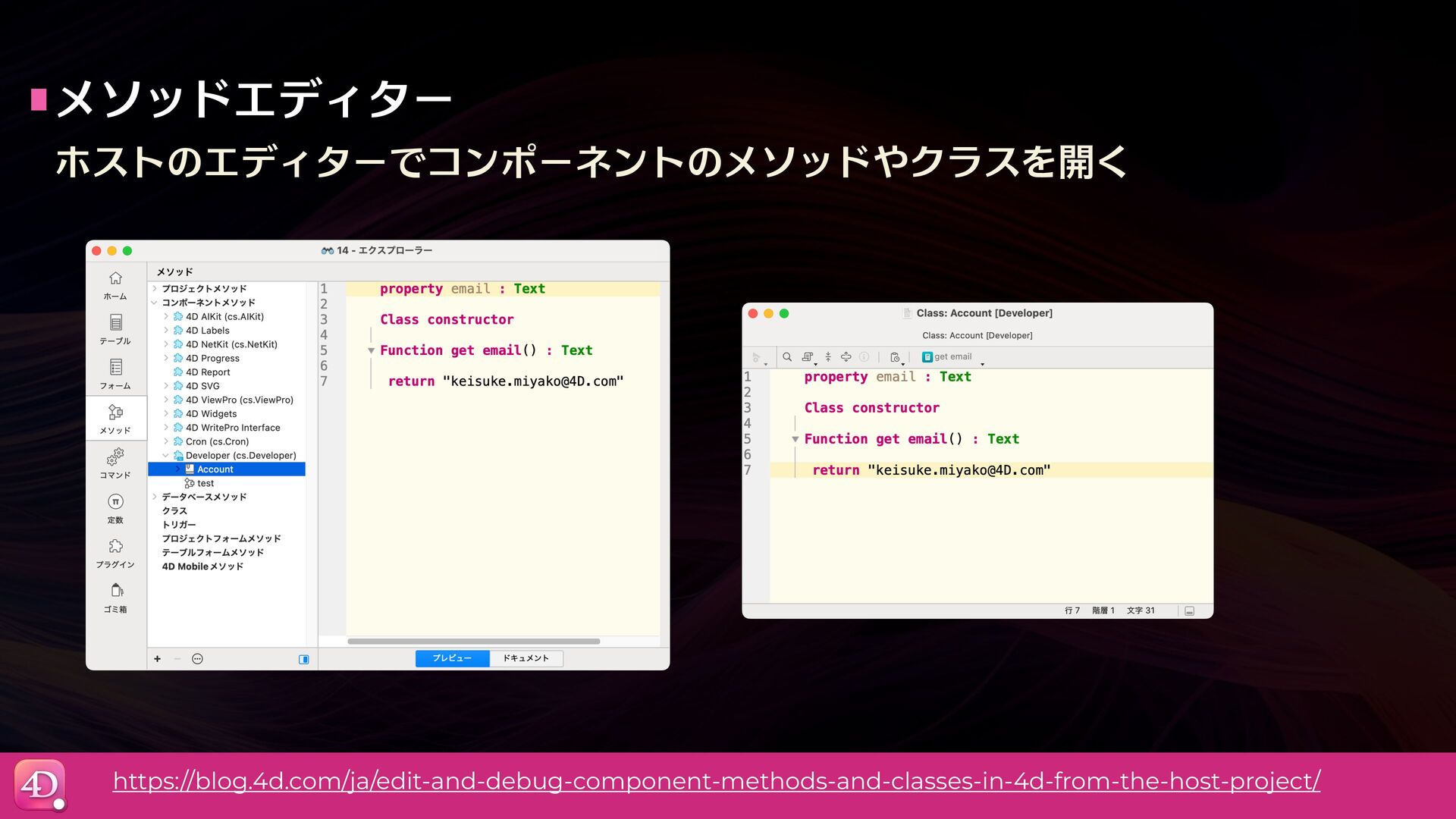Select the test method in the tree
The width and height of the screenshot is (1456, 819).
[199, 484]
